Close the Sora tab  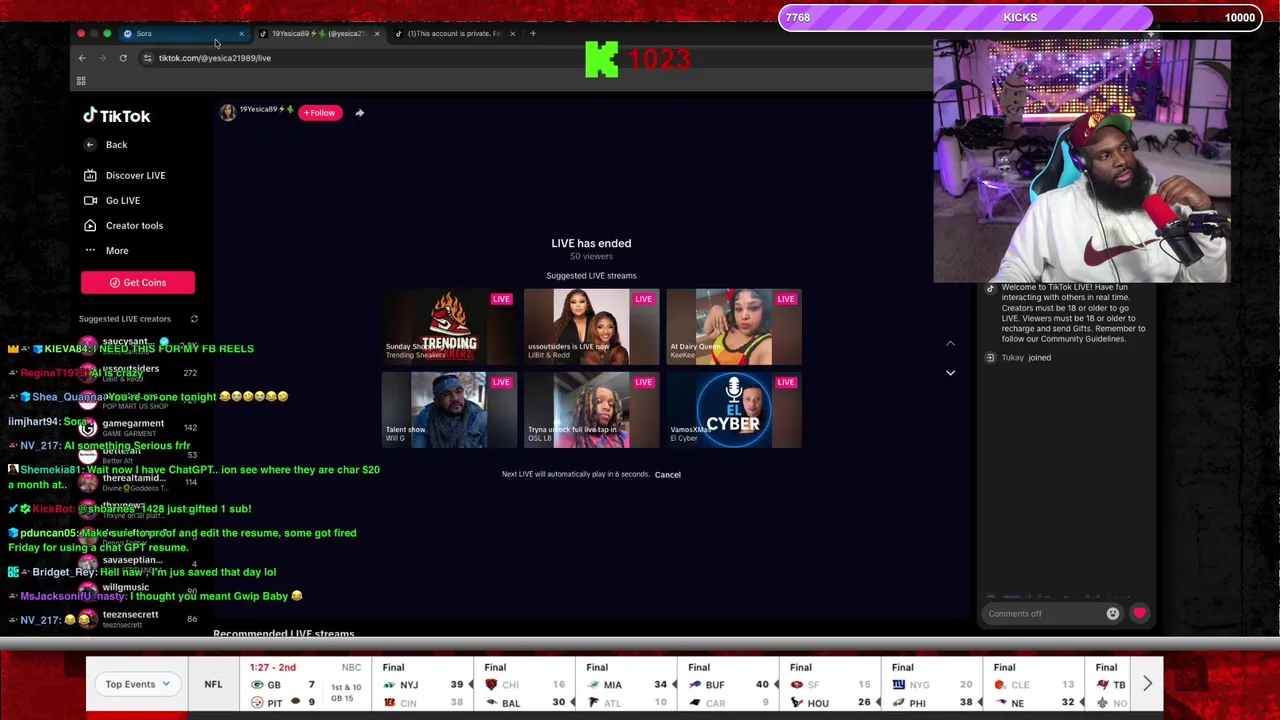pos(241,34)
